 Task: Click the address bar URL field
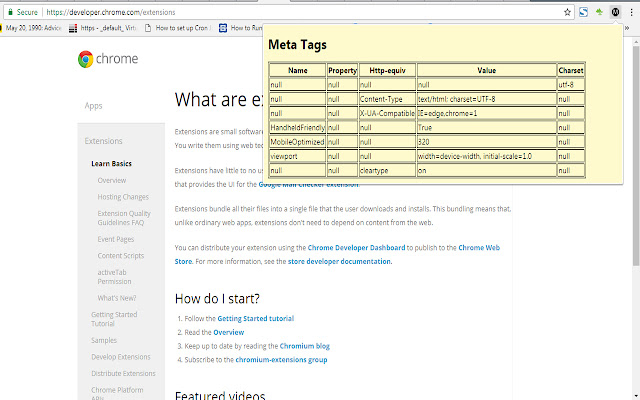tap(300, 12)
